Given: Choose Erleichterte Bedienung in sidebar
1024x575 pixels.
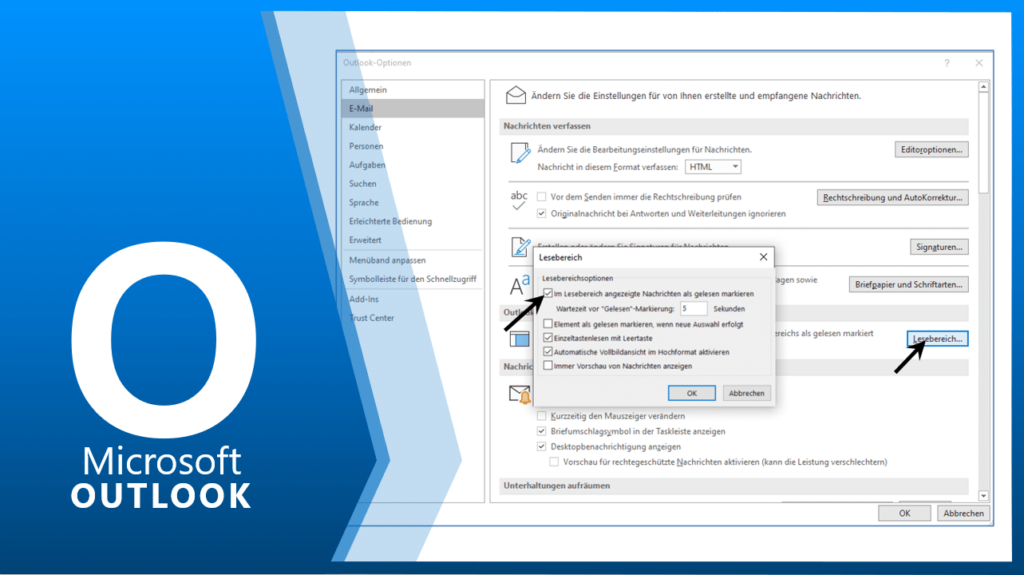Looking at the screenshot, I should tap(391, 222).
